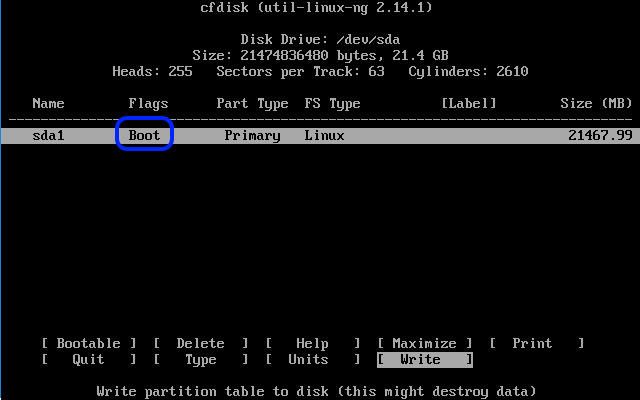This screenshot has height=400, width=640.
Task: Click the Flags column header
Action: click(x=148, y=103)
